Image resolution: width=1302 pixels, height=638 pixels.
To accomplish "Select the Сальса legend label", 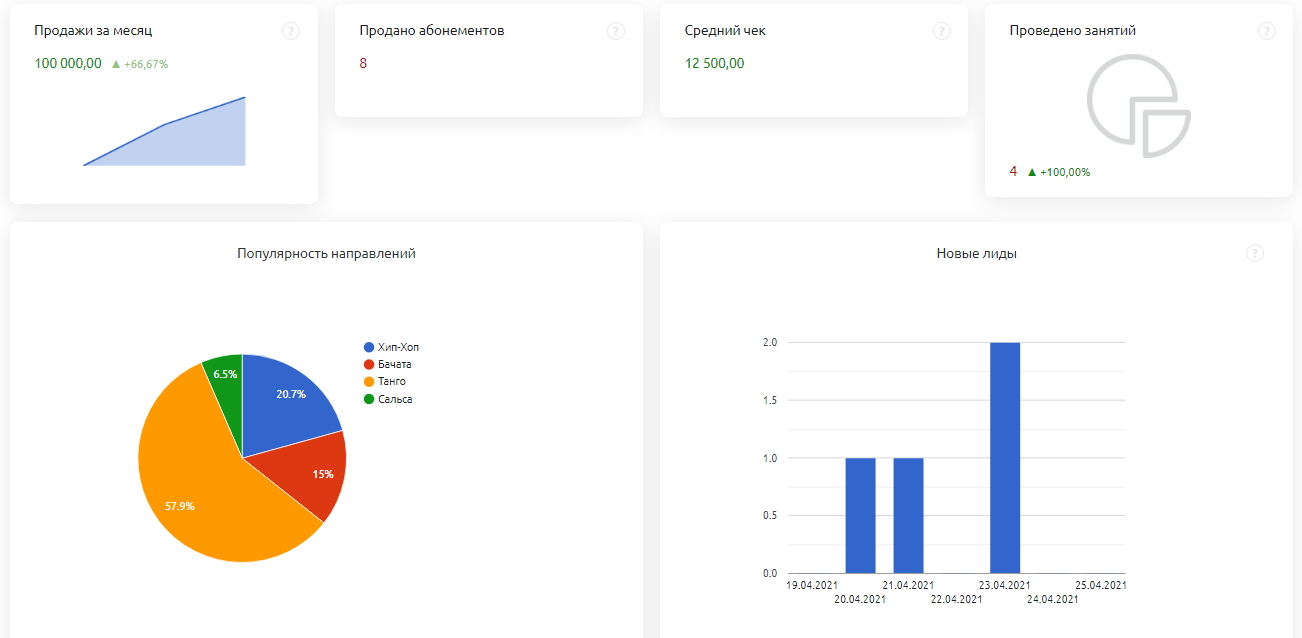I will 395,399.
